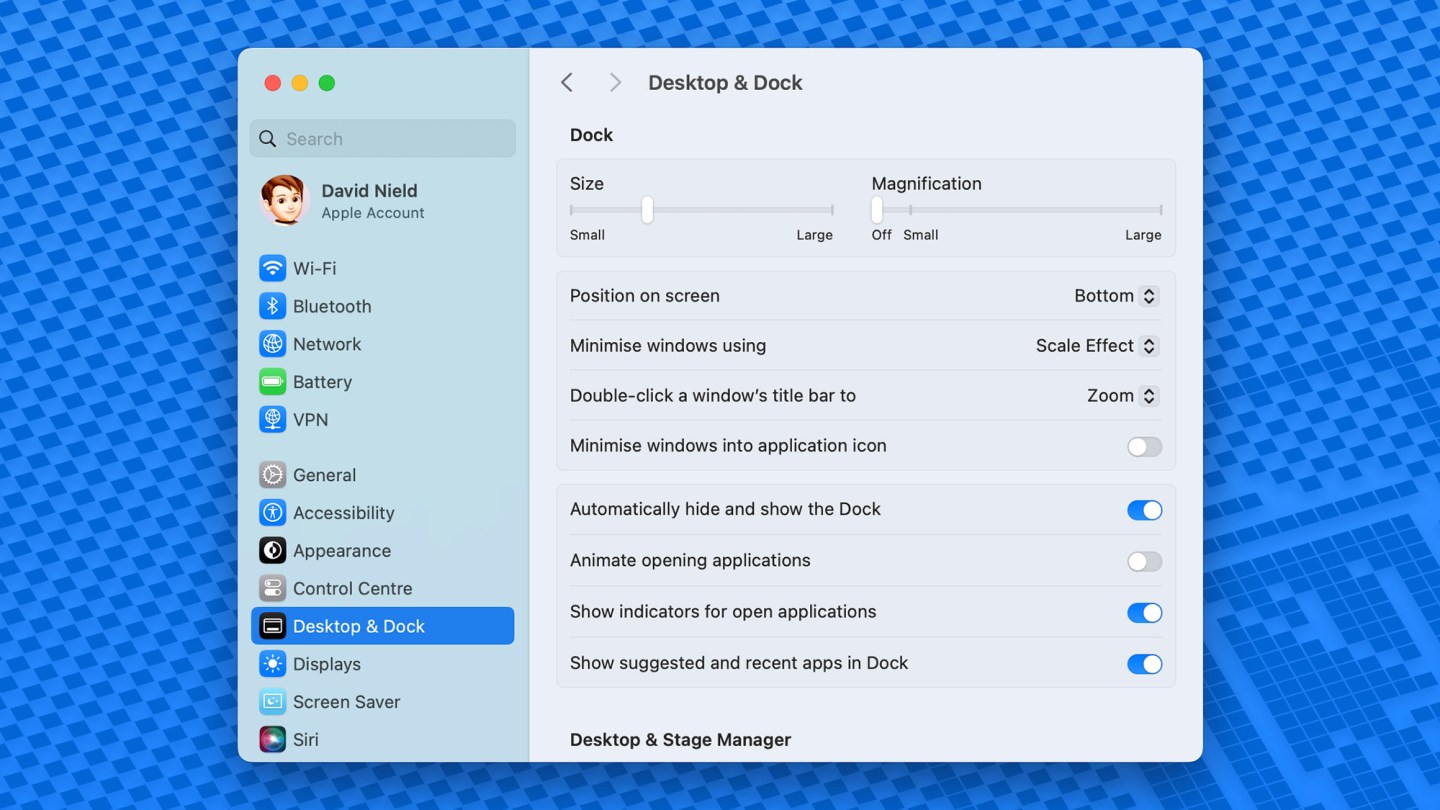Screen dimensions: 1440x810
Task: Click the back navigation arrow
Action: [x=567, y=82]
